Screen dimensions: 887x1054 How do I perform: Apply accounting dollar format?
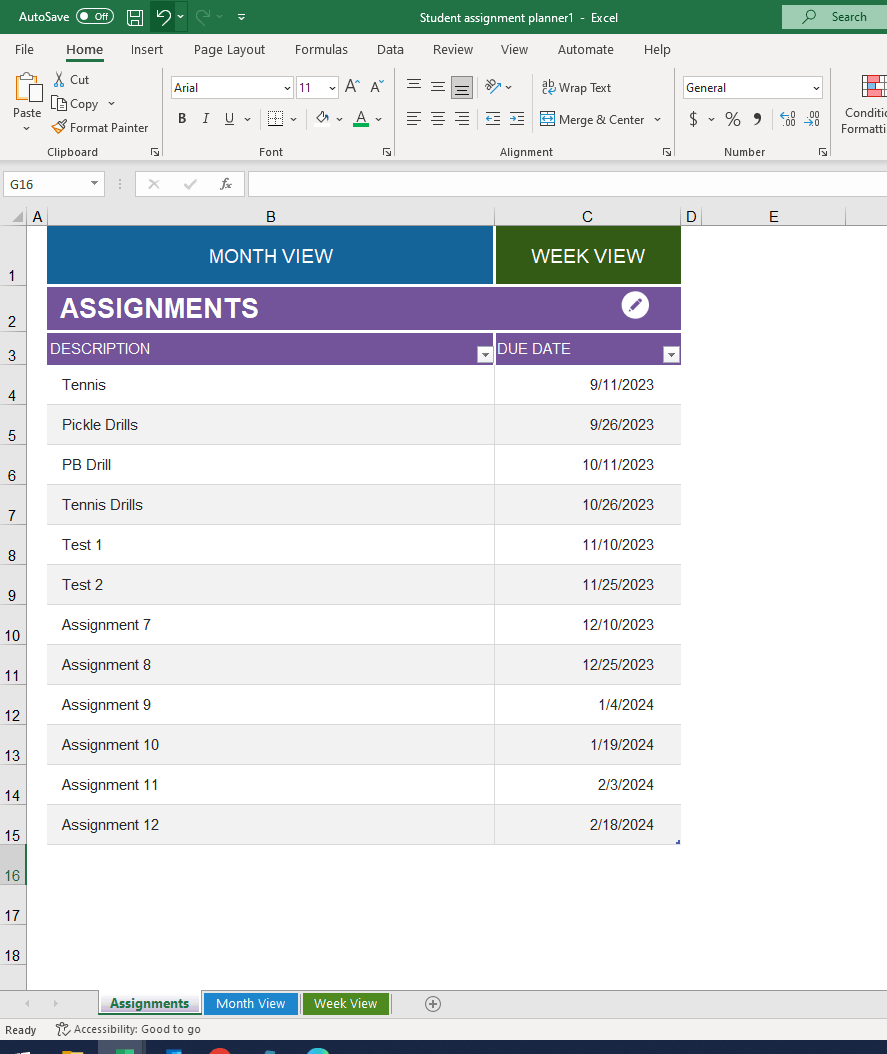[693, 119]
